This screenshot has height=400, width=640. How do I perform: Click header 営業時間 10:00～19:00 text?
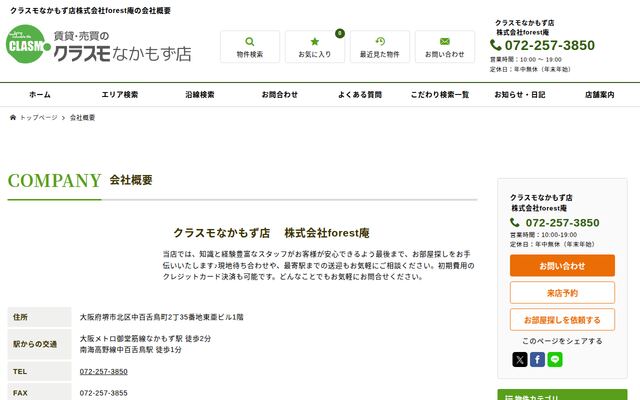coord(526,60)
